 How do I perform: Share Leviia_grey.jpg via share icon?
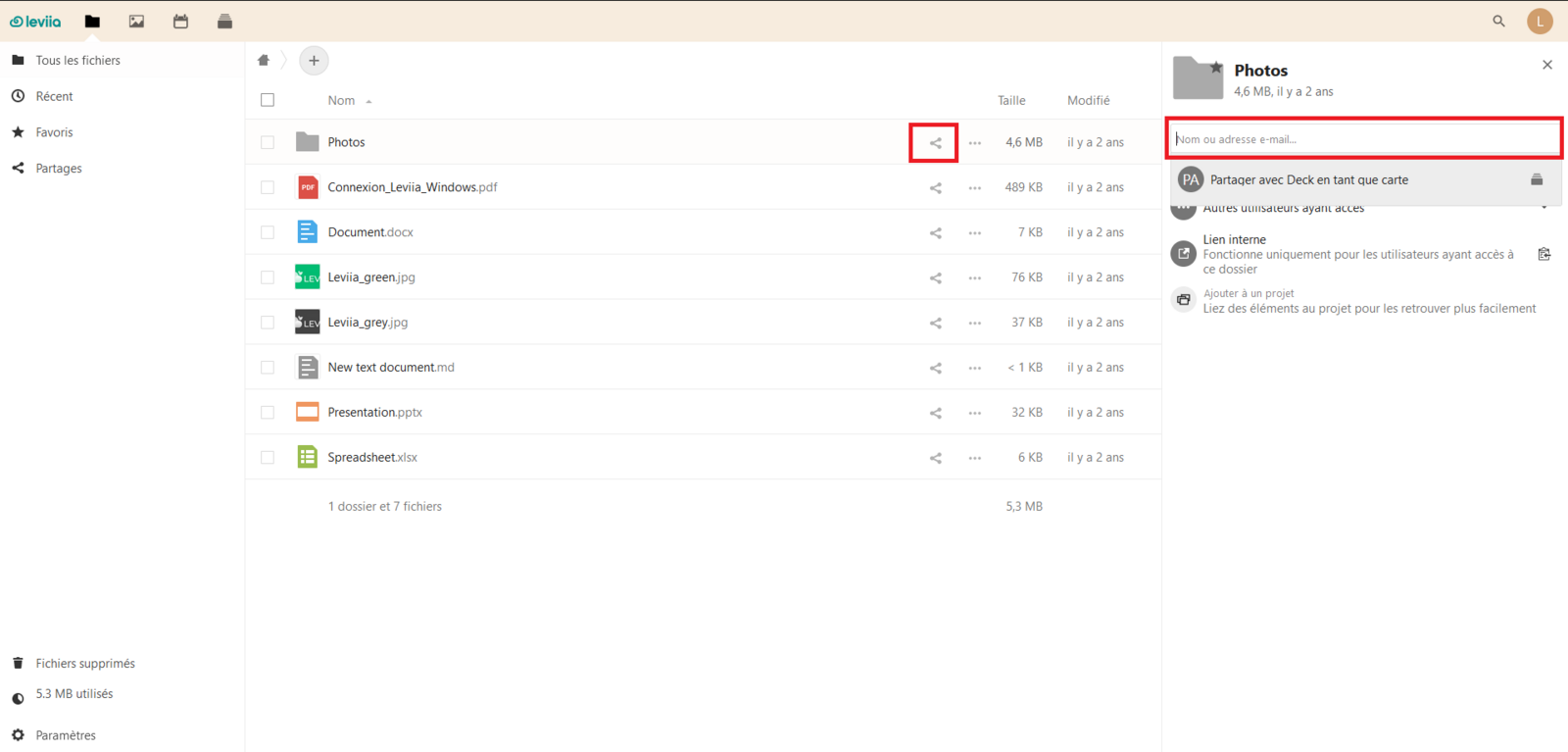(935, 324)
